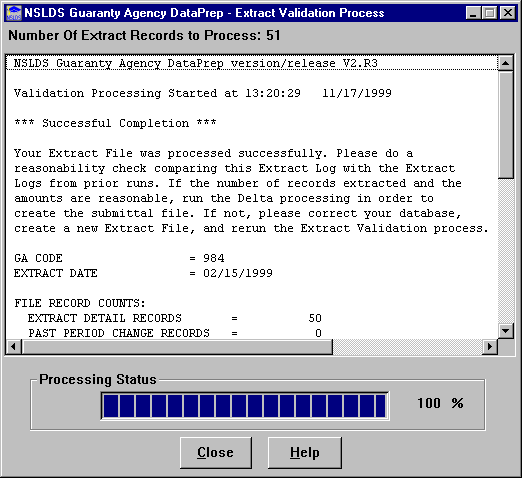This screenshot has width=522, height=478.
Task: Click the Processing Status progress bar
Action: click(245, 406)
